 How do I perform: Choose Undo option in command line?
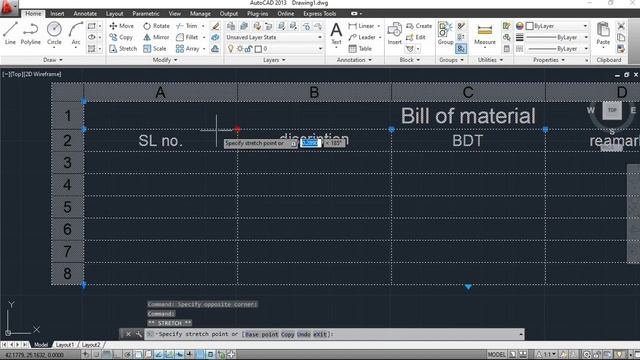(304, 334)
